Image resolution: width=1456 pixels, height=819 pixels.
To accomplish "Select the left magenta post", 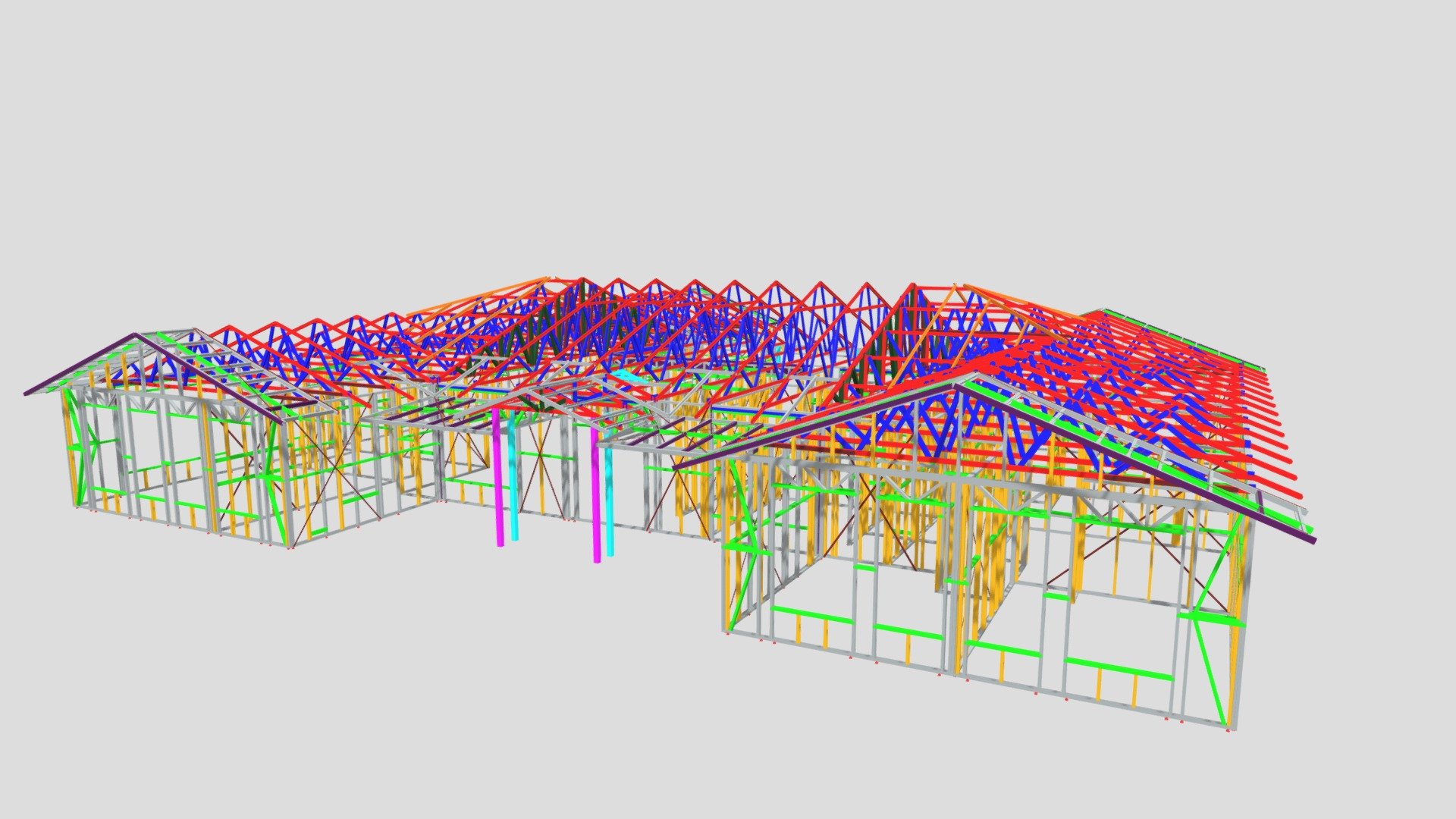I will 498,478.
